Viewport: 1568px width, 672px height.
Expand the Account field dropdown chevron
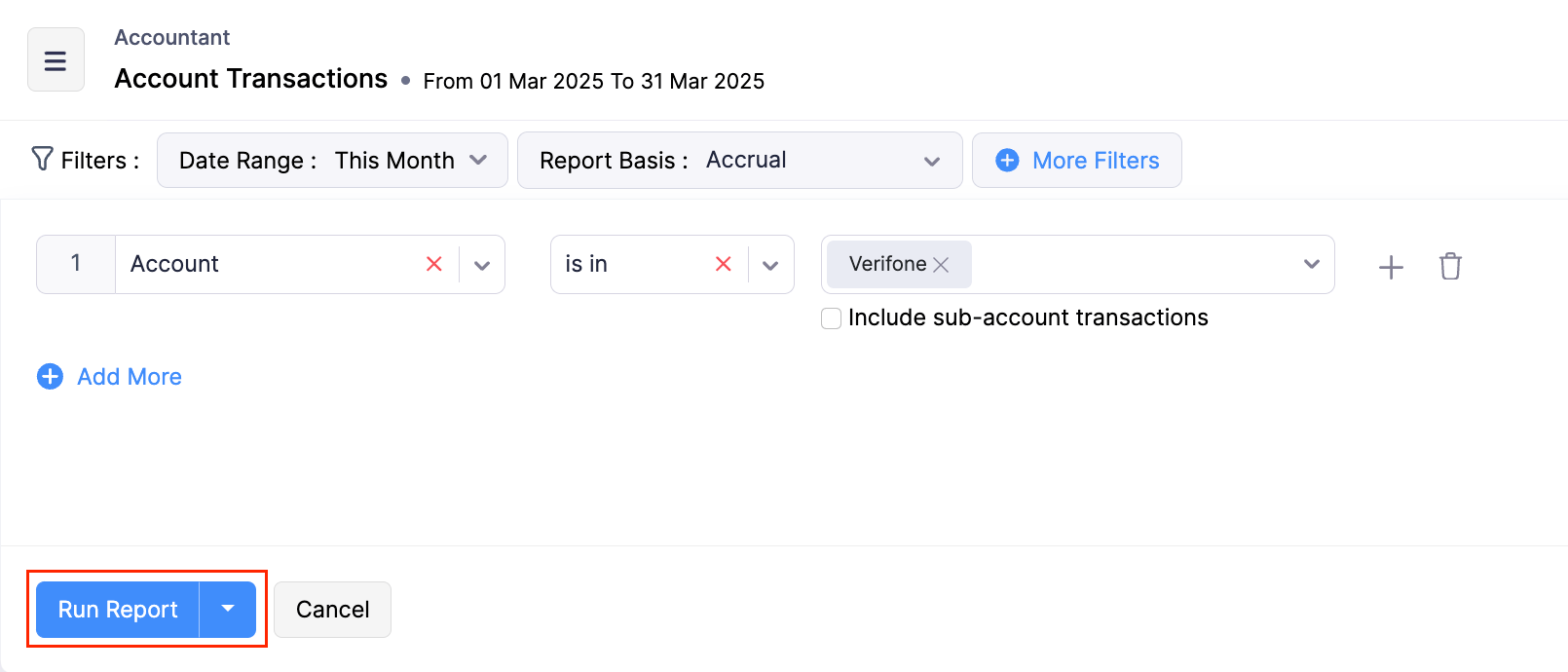pos(482,265)
